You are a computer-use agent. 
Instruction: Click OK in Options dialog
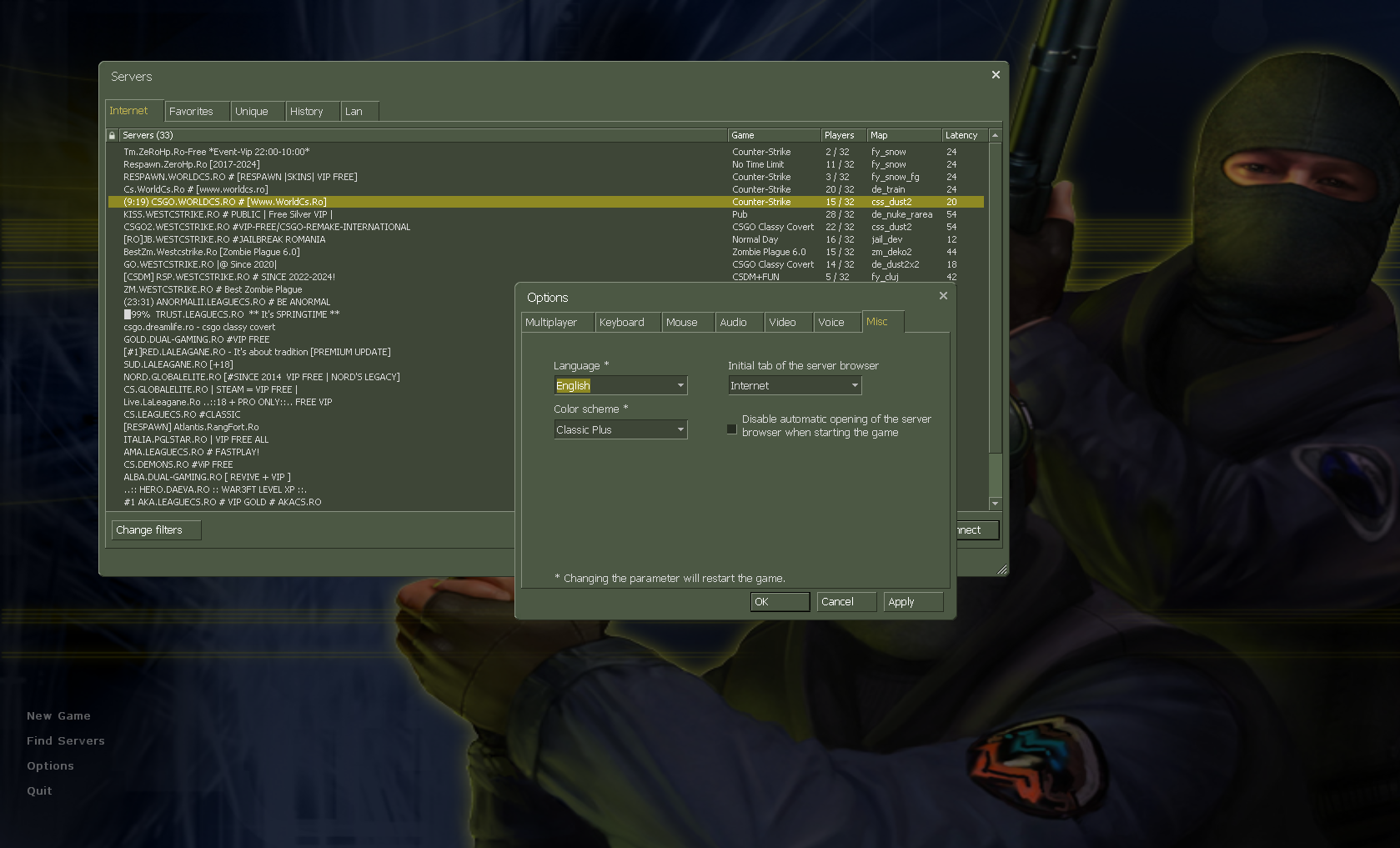(x=780, y=602)
